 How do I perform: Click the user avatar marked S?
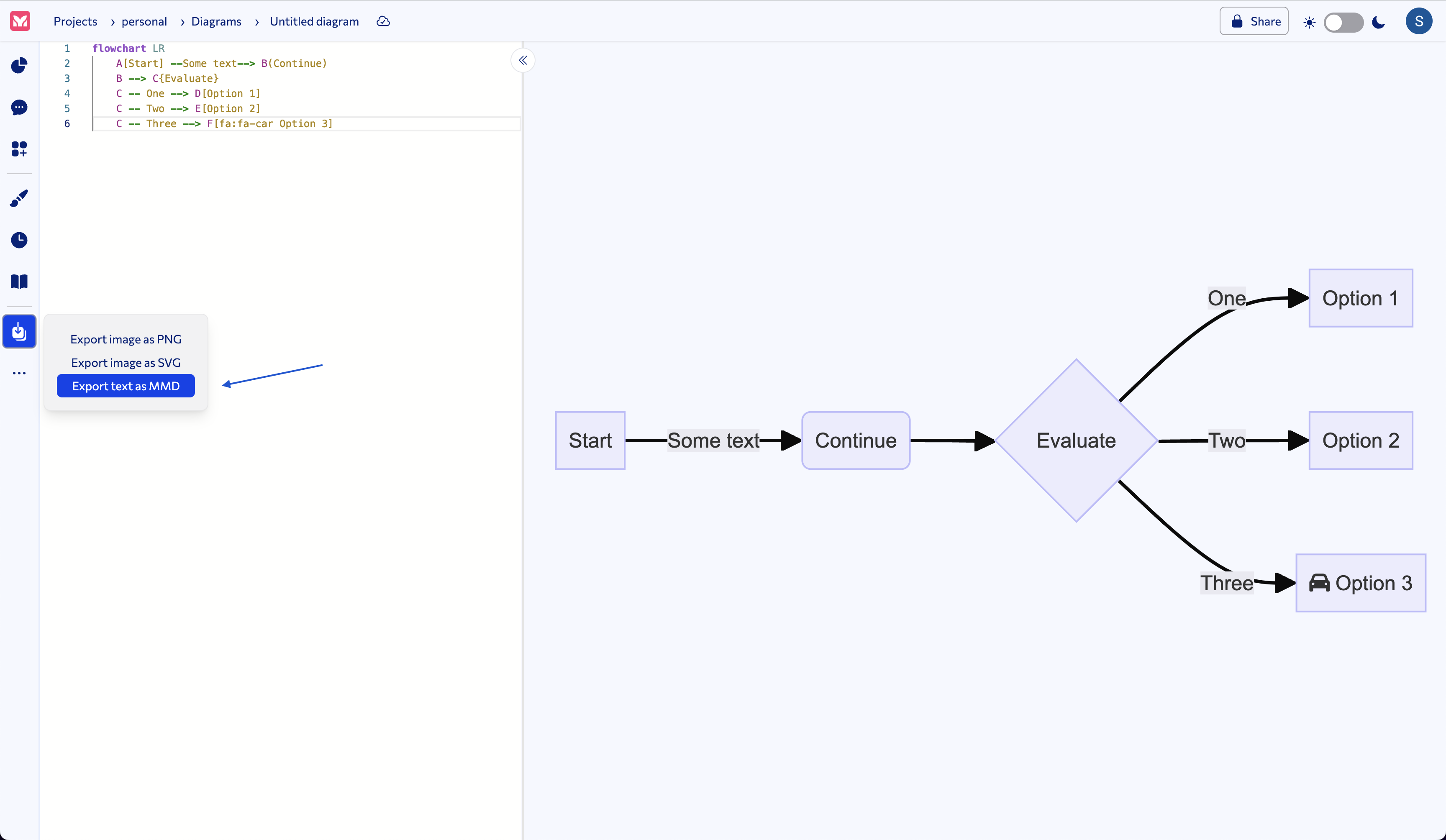click(x=1419, y=20)
